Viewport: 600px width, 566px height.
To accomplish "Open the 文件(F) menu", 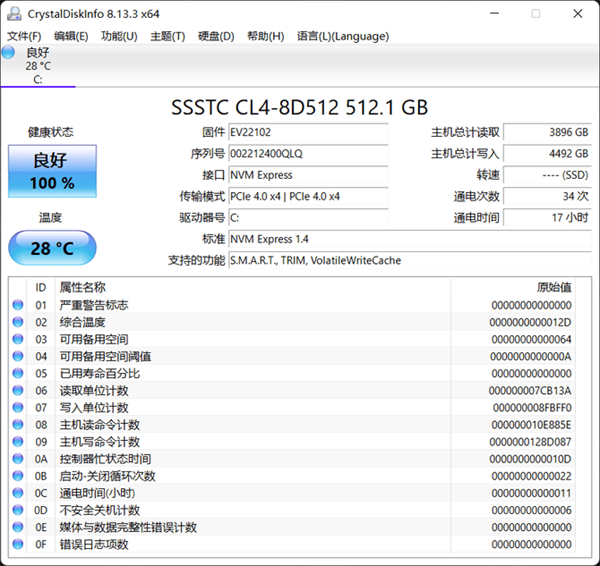I will [x=24, y=36].
